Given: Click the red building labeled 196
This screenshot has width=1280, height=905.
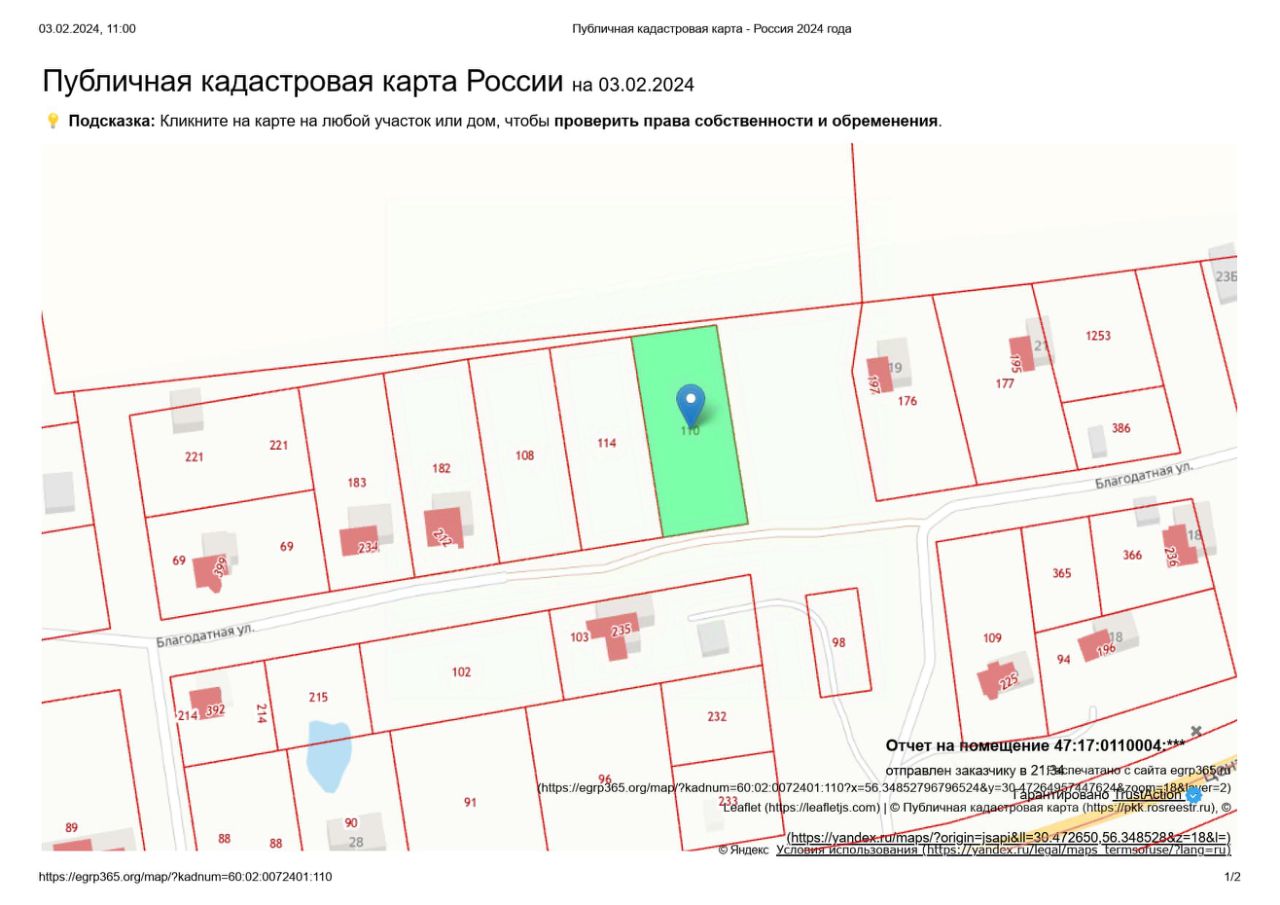Looking at the screenshot, I should pos(1096,645).
